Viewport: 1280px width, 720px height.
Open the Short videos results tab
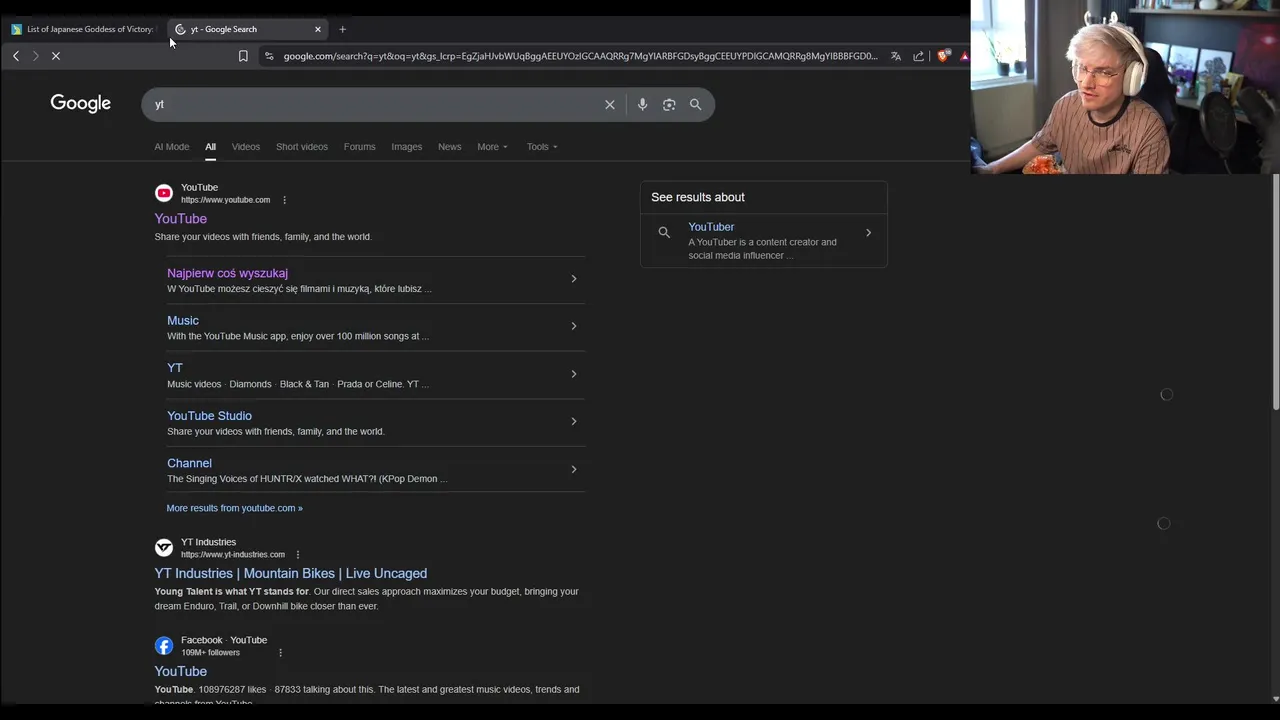click(x=302, y=147)
